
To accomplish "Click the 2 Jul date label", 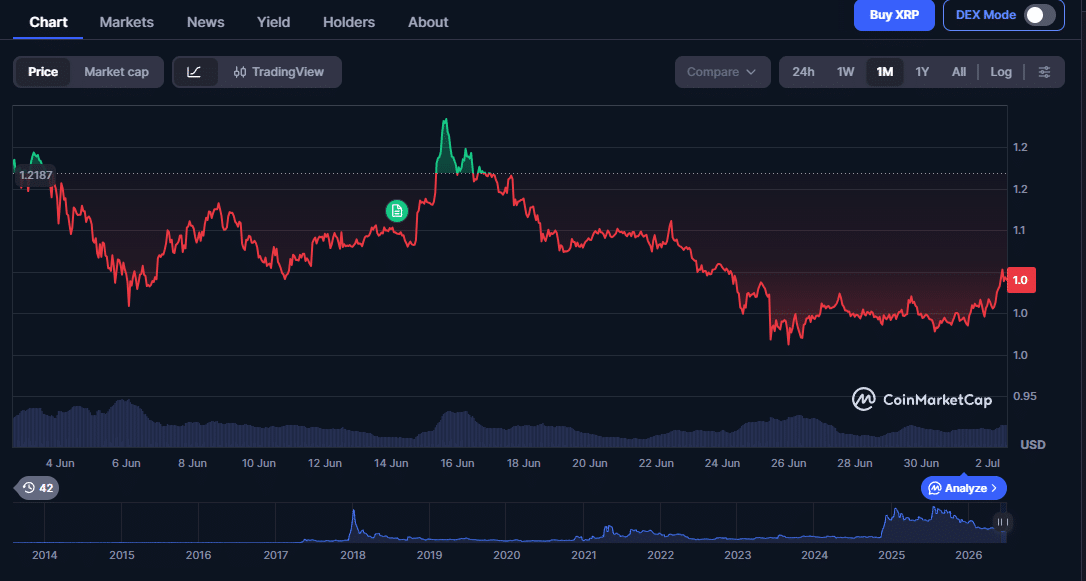I will [988, 463].
